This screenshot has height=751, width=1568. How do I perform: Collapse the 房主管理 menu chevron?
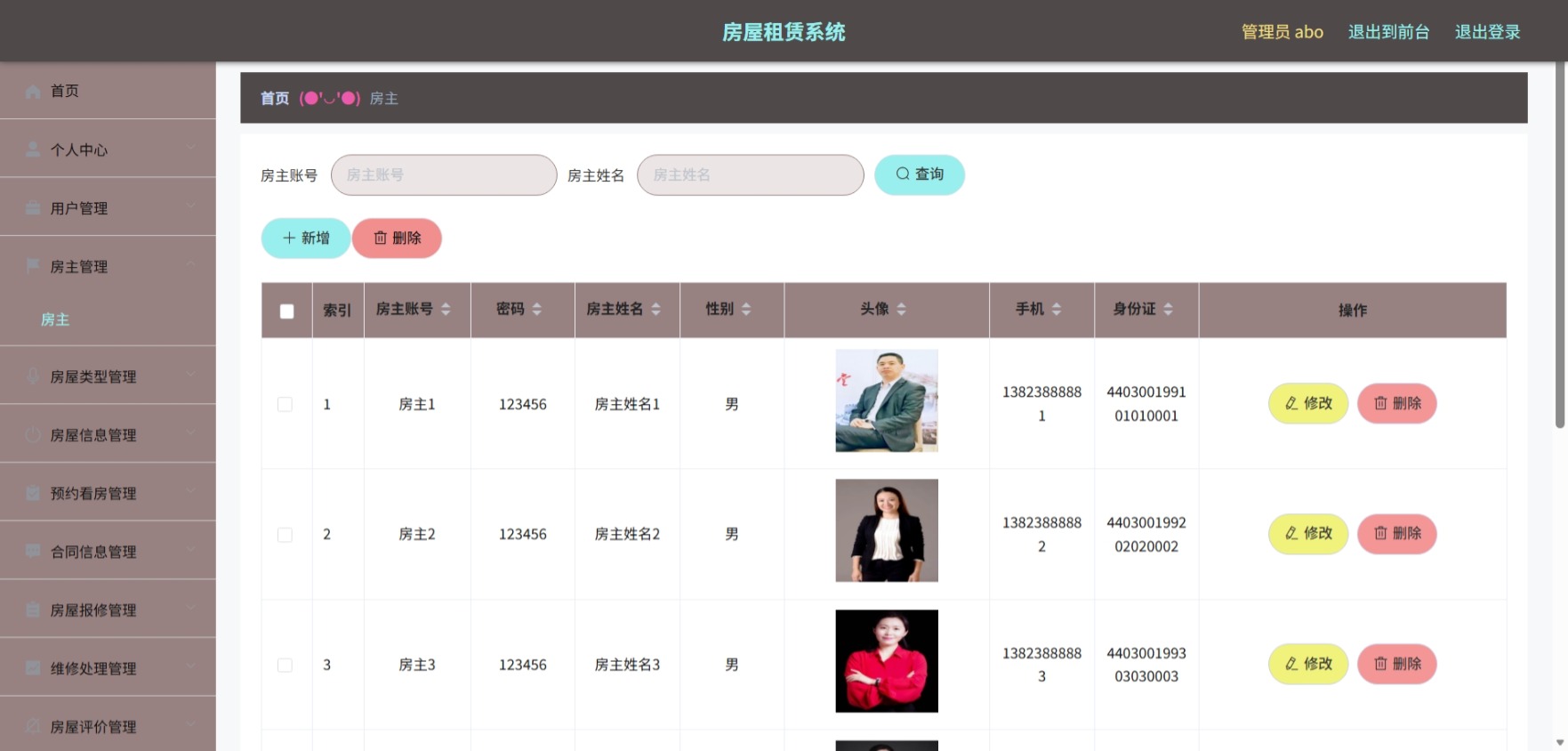pyautogui.click(x=190, y=264)
